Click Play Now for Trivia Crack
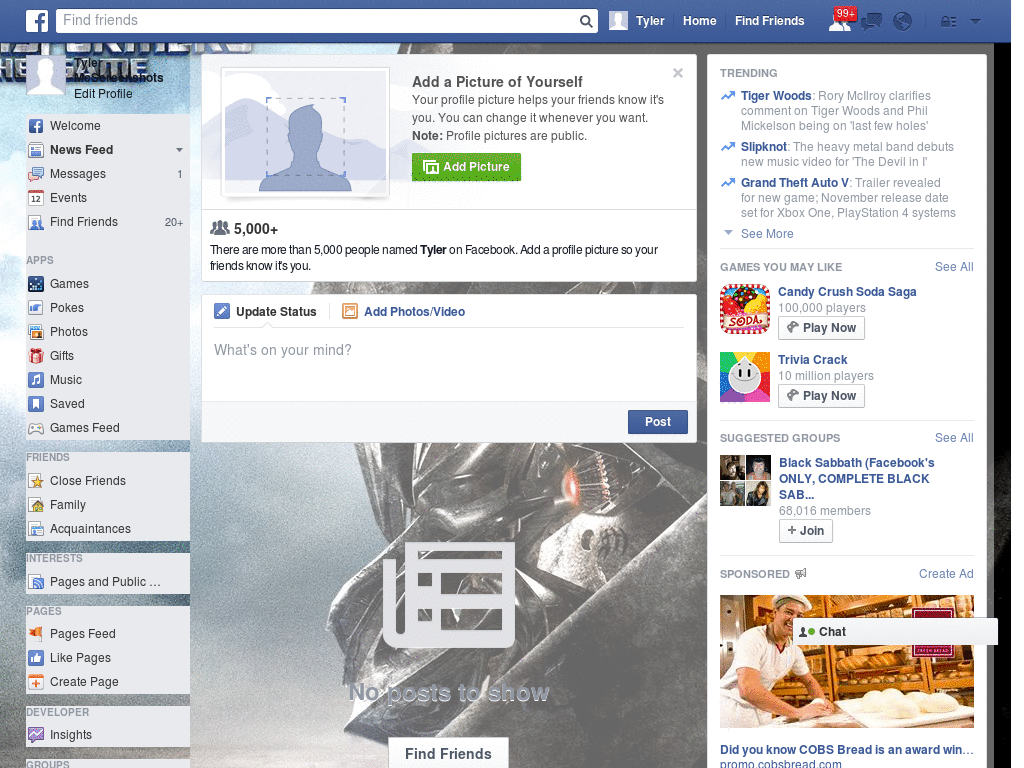Viewport: 1024px width, 768px height. (x=821, y=396)
